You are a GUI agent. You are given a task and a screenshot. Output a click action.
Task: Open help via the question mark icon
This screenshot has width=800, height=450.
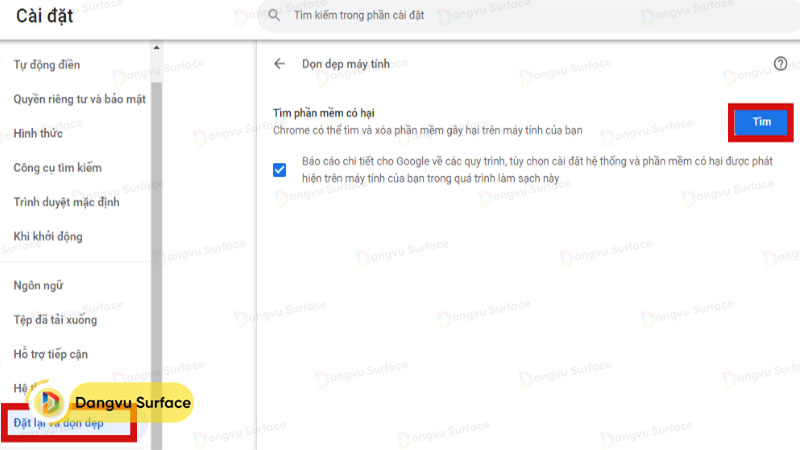pyautogui.click(x=780, y=64)
